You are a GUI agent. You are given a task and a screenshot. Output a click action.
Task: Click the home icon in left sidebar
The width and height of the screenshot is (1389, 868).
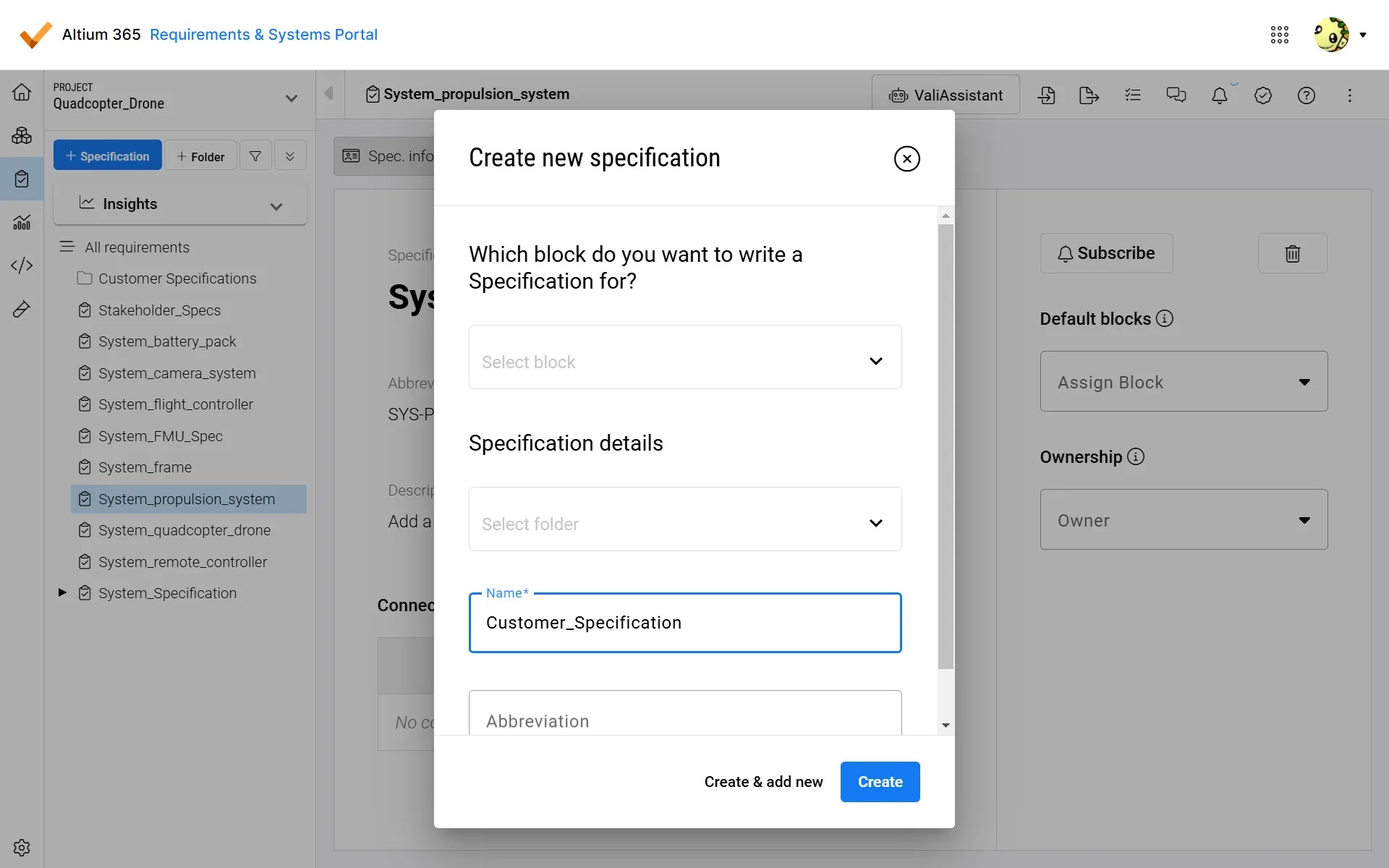click(22, 93)
